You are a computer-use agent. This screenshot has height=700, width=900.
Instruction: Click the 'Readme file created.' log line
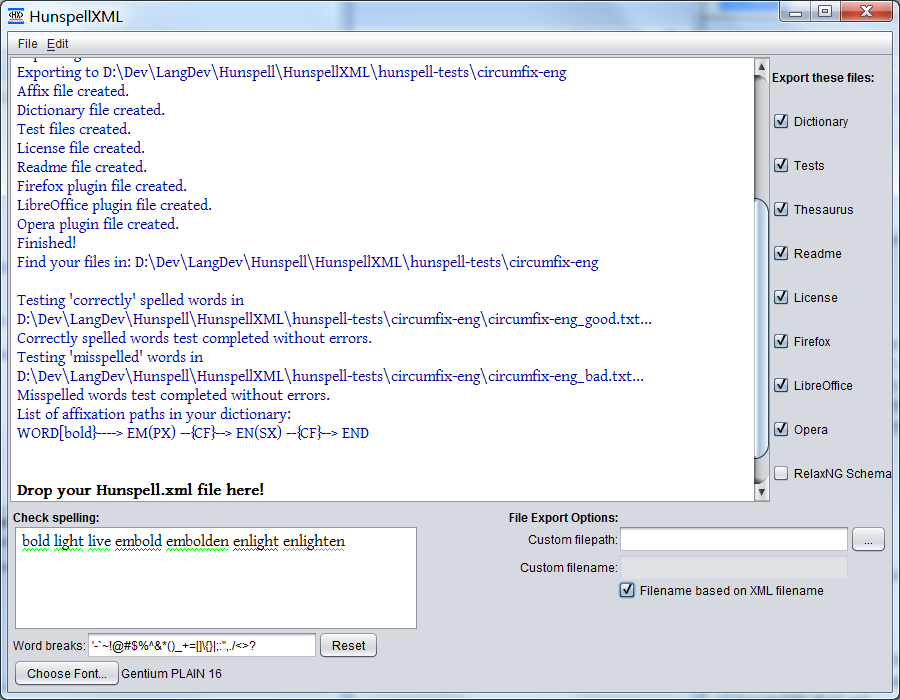(82, 167)
